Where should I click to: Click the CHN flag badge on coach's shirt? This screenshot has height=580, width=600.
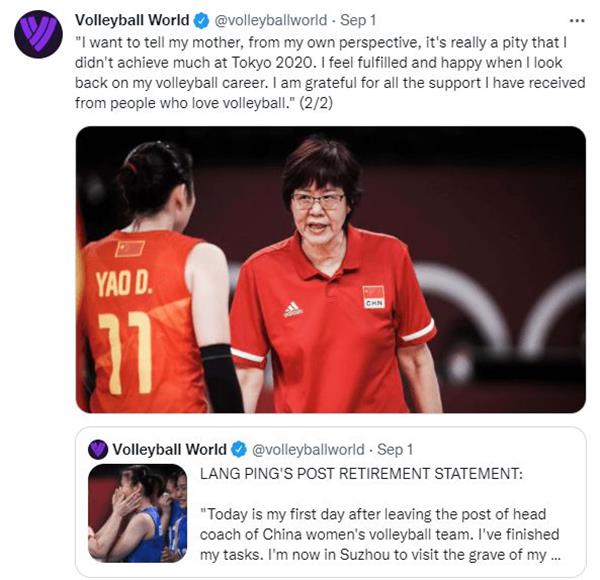pyautogui.click(x=373, y=297)
